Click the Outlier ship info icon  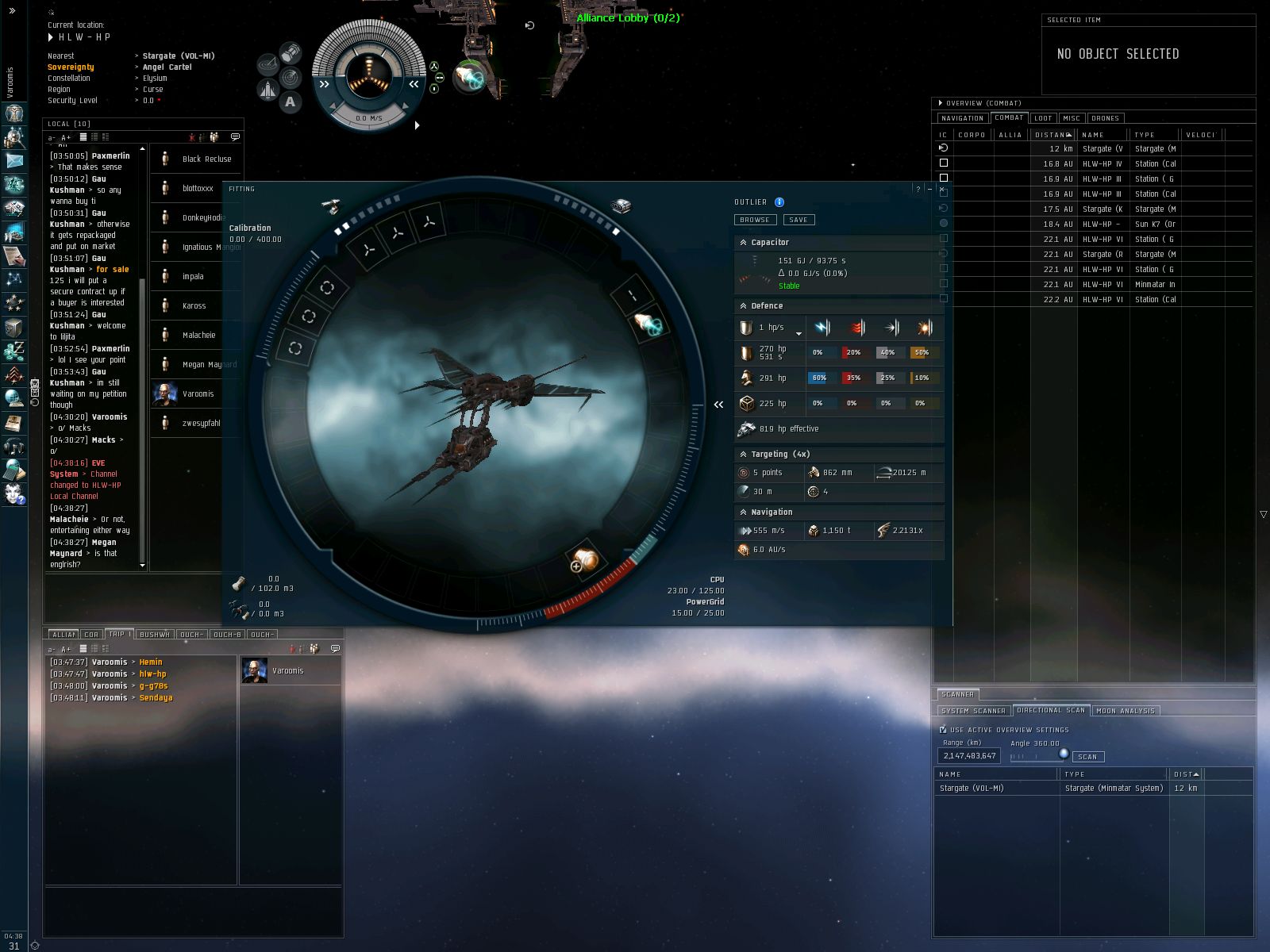[x=779, y=202]
